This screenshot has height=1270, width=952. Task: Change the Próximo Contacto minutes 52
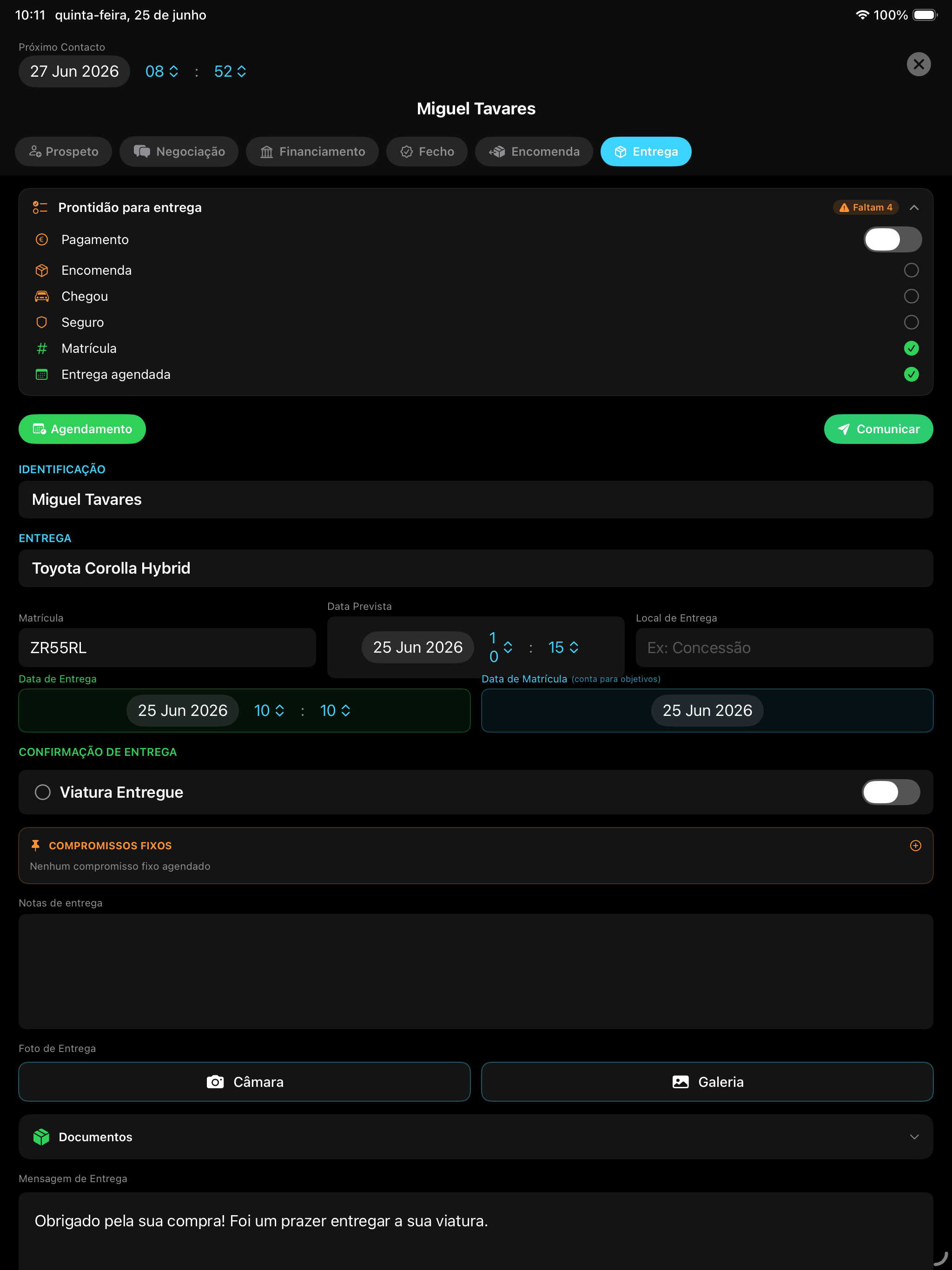[x=230, y=71]
